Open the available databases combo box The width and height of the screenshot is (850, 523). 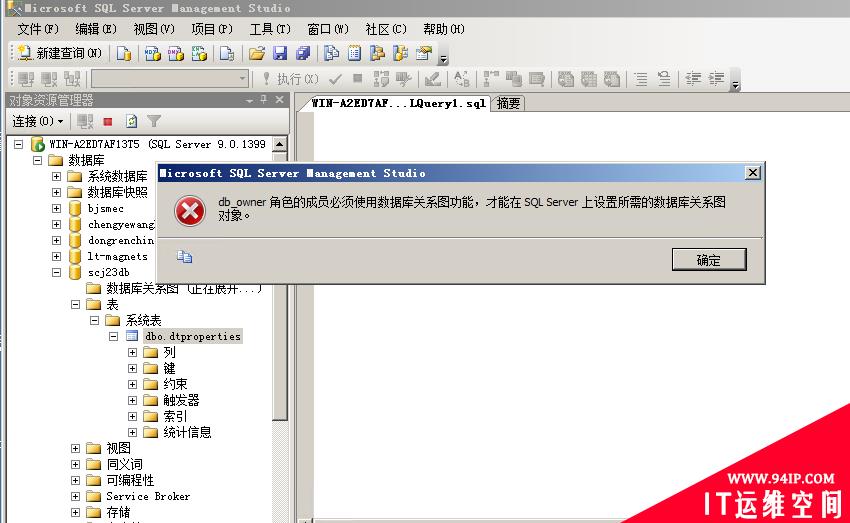coord(170,79)
